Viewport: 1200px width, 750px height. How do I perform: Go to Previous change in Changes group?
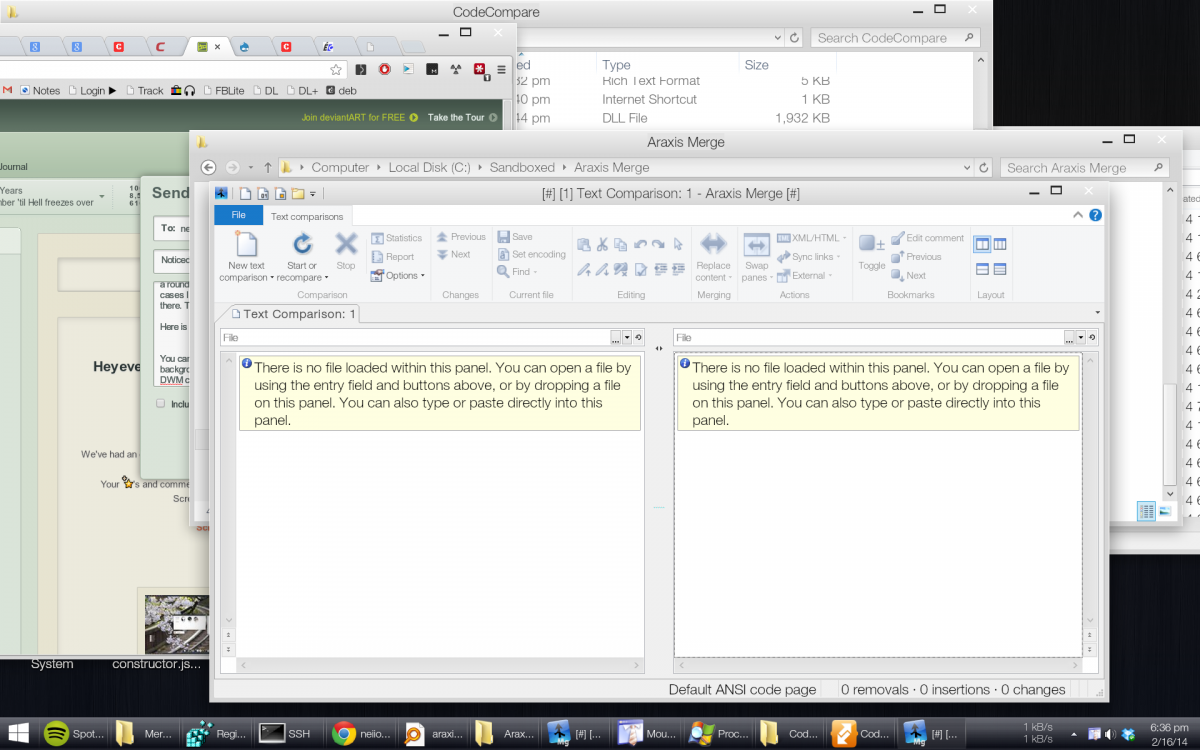[x=461, y=237]
